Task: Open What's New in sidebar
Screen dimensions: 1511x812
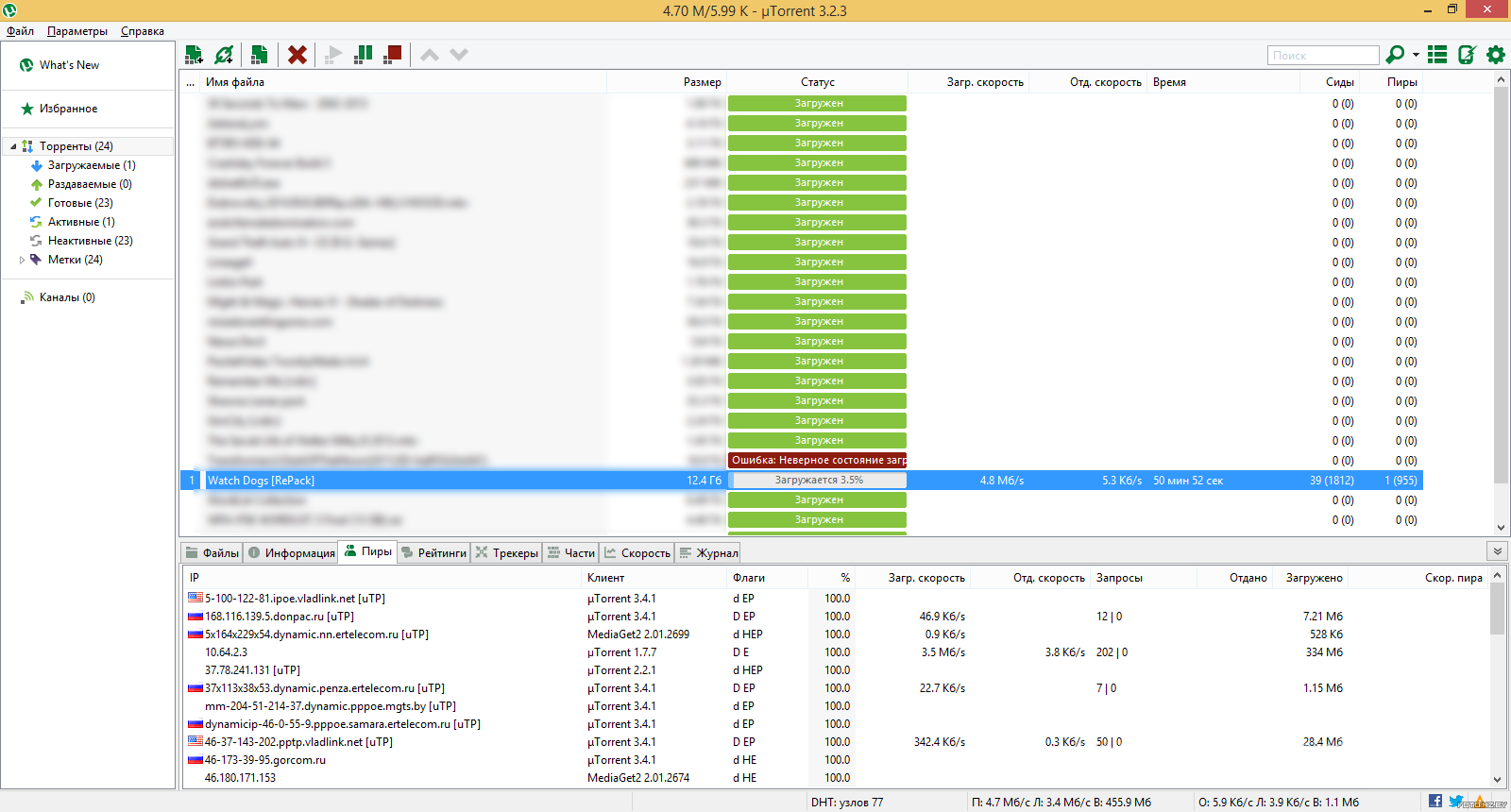Action: click(69, 65)
